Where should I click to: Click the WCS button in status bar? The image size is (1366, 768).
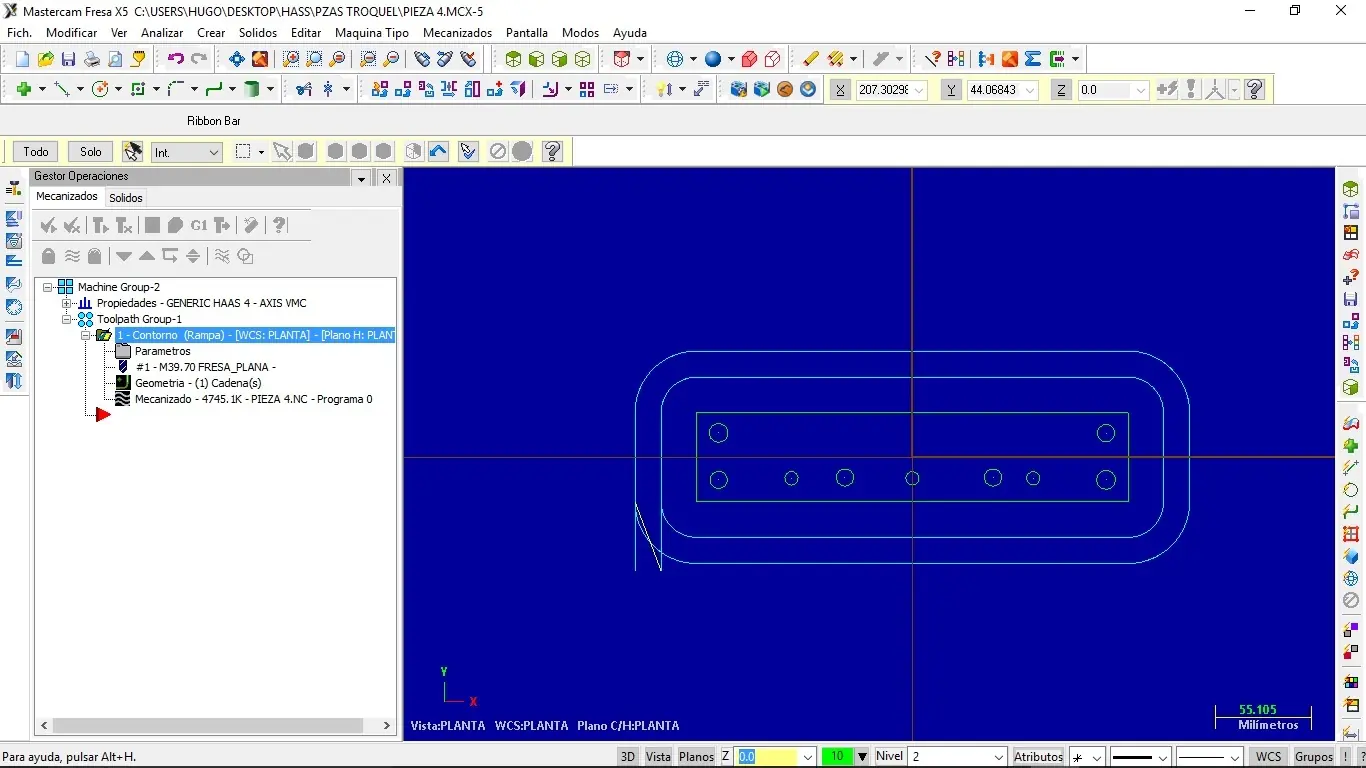tap(1269, 757)
